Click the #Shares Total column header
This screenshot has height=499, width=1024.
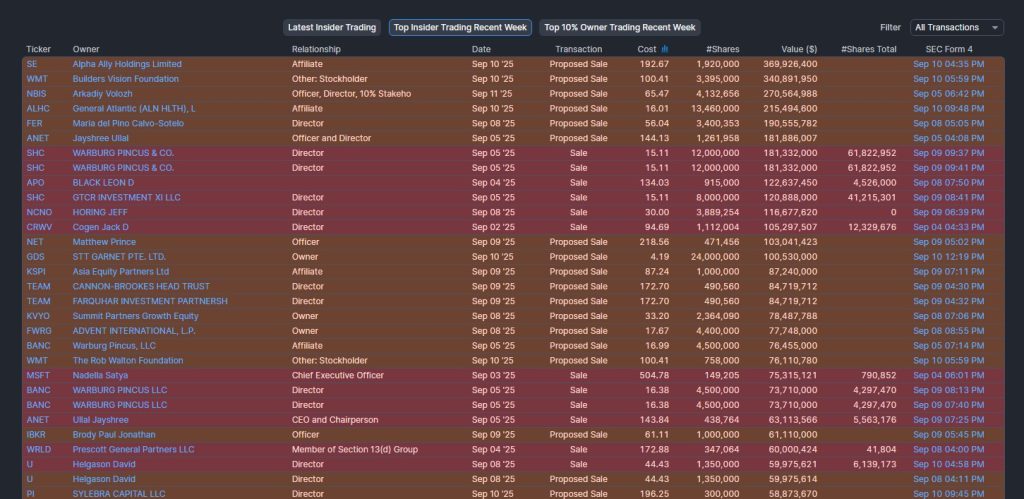pos(868,49)
